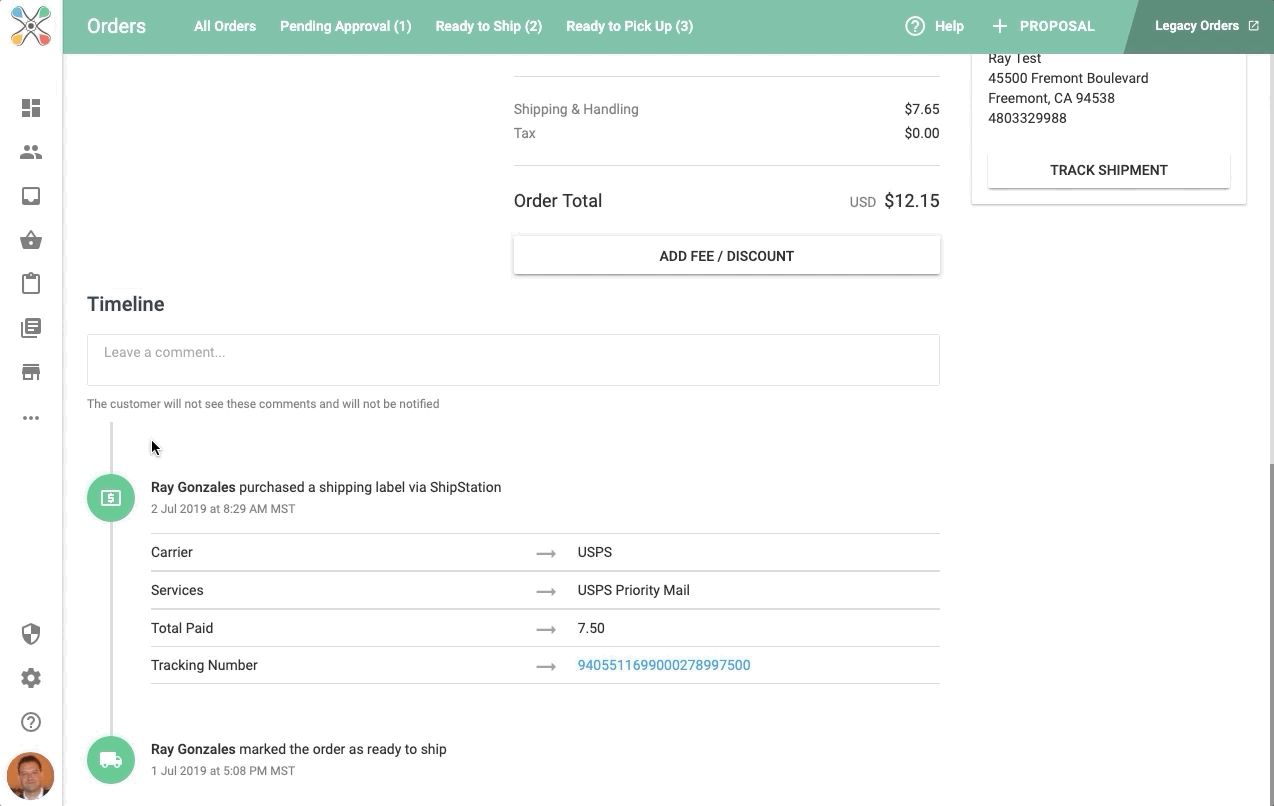1274x806 pixels.
Task: Open the customers section in the sidebar
Action: tap(31, 152)
